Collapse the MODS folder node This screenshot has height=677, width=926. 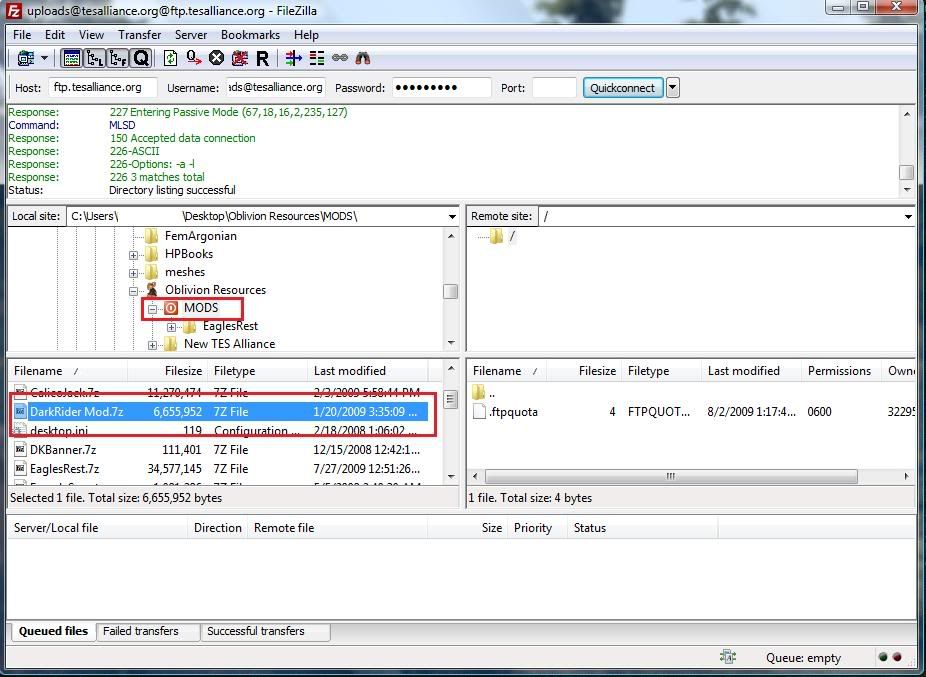pos(152,309)
